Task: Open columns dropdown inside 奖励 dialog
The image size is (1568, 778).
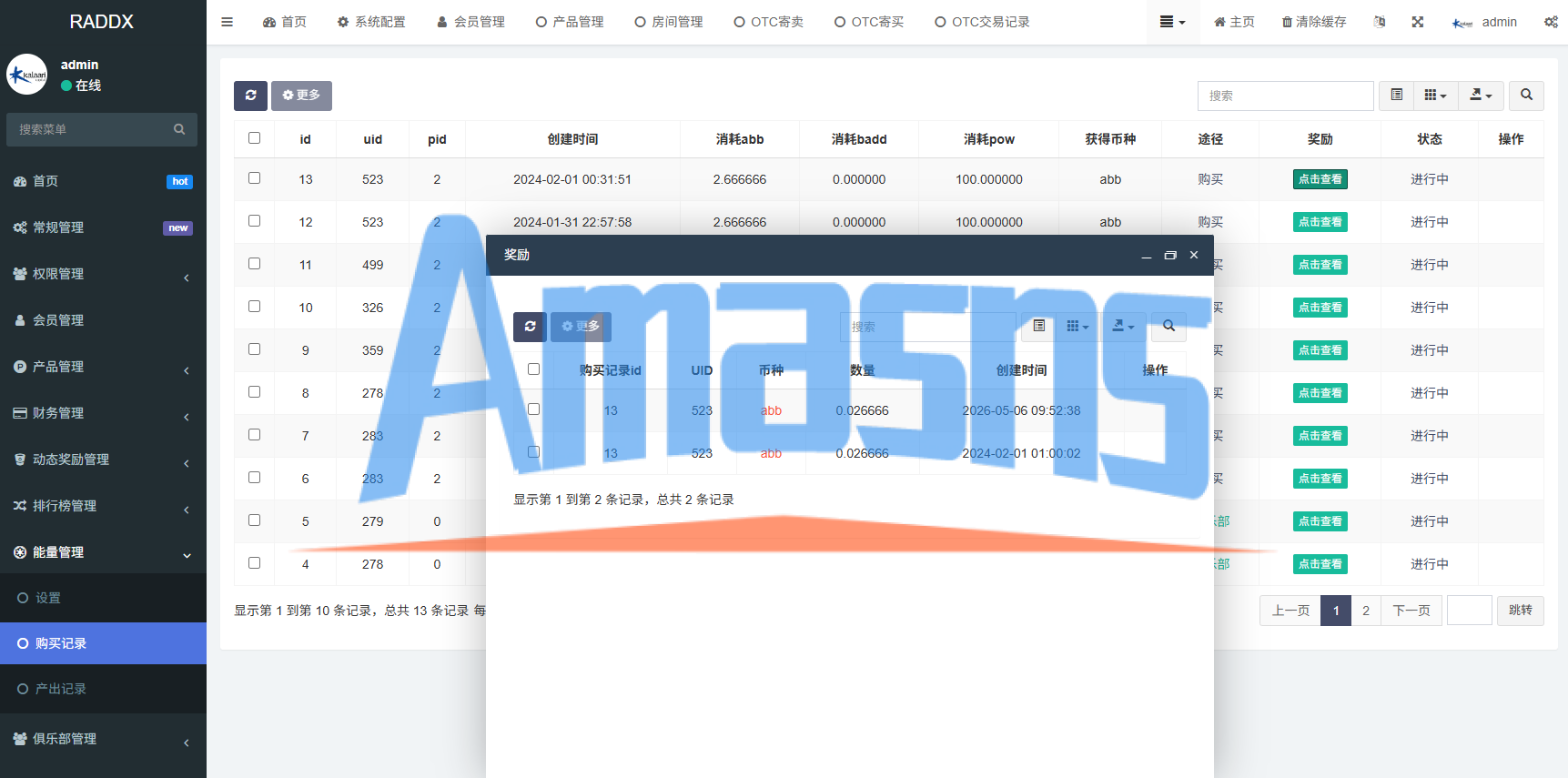Action: (x=1077, y=327)
